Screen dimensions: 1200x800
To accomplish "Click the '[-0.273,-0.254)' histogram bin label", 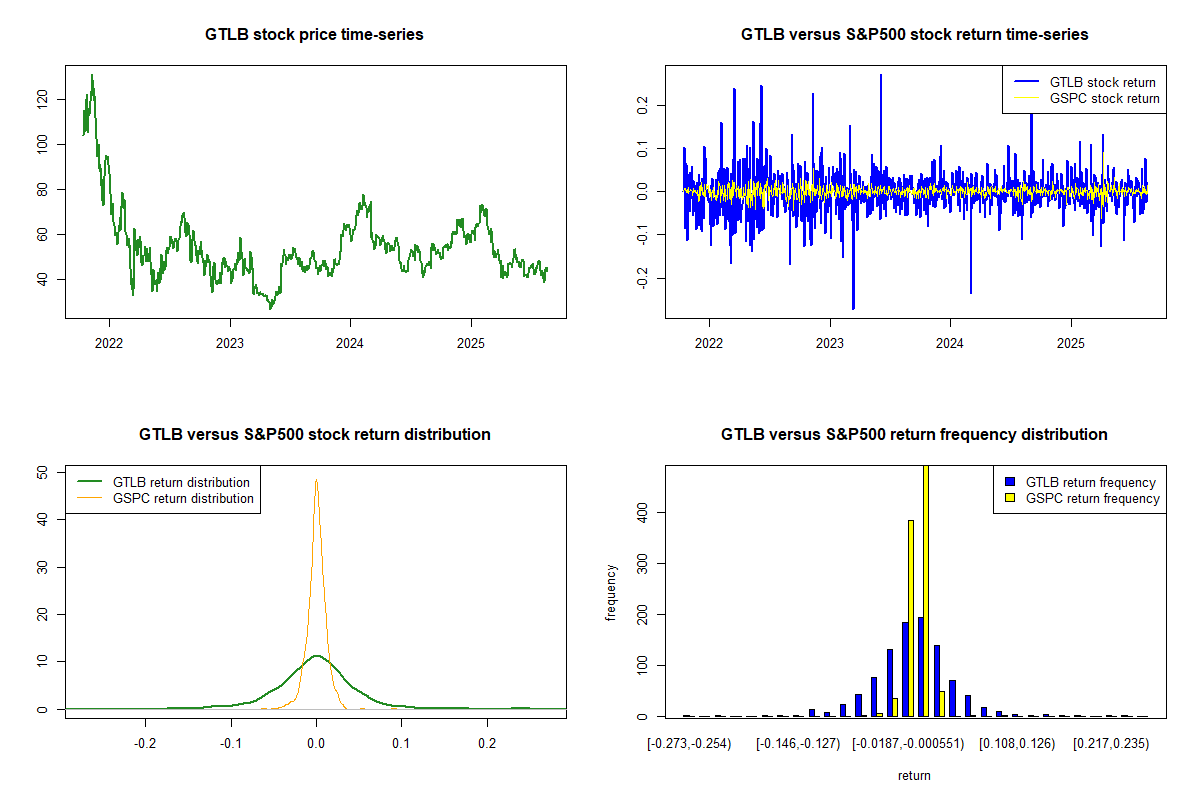I will click(x=689, y=745).
